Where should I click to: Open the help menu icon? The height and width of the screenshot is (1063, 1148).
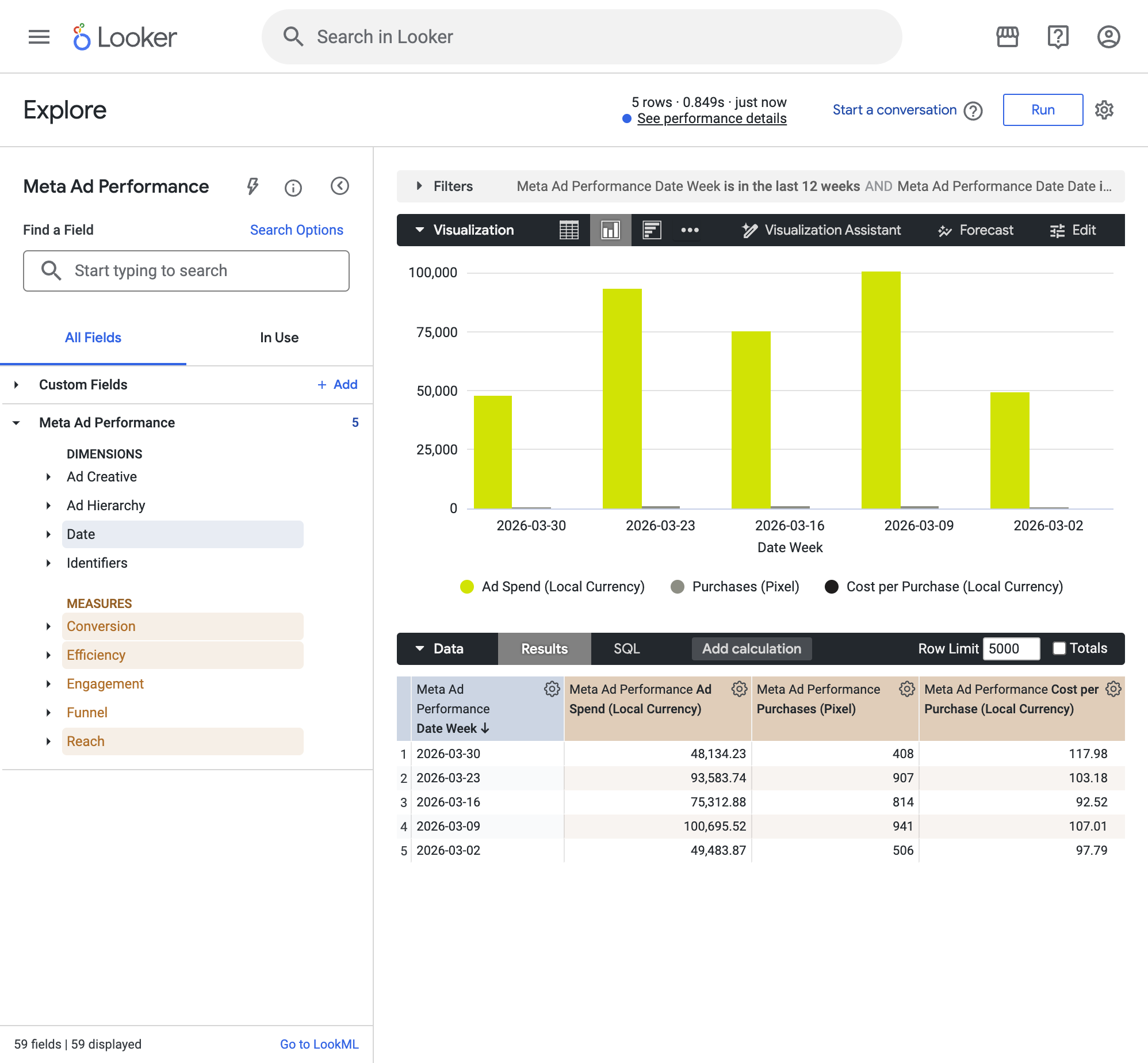tap(1058, 37)
